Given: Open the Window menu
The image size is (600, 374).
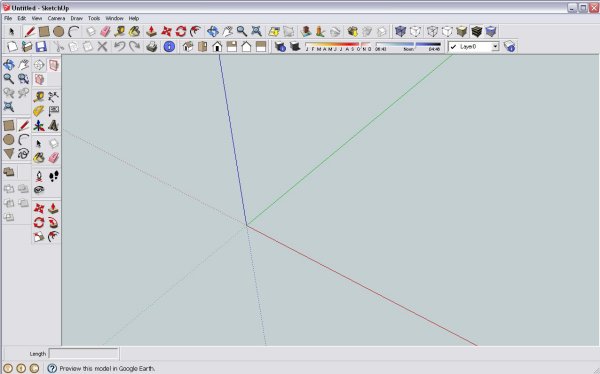Looking at the screenshot, I should pyautogui.click(x=114, y=18).
